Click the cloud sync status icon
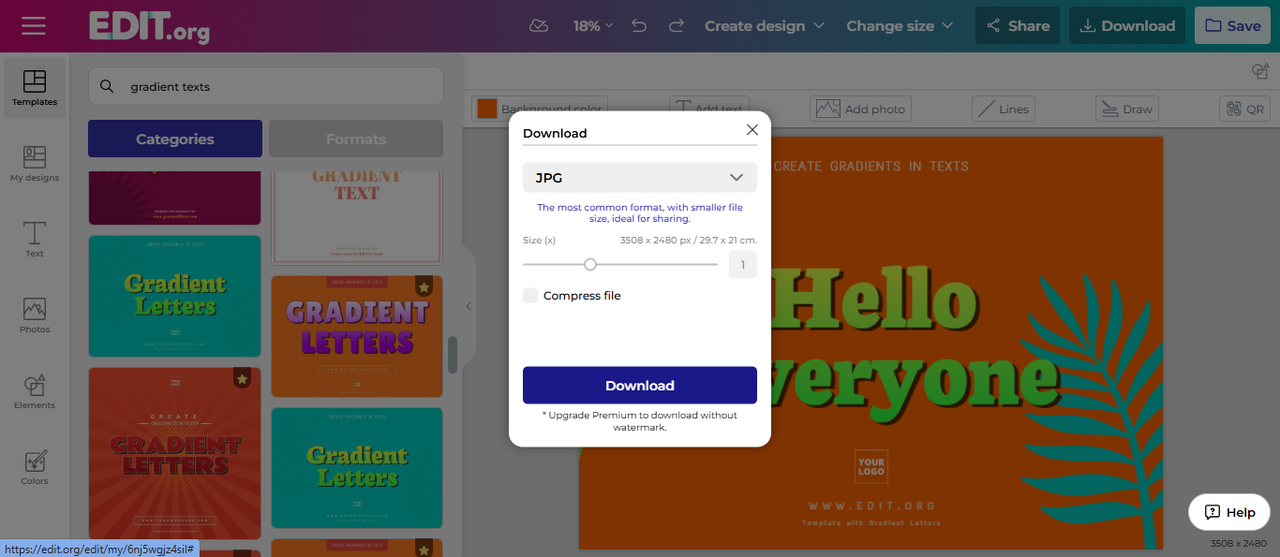 pos(539,26)
